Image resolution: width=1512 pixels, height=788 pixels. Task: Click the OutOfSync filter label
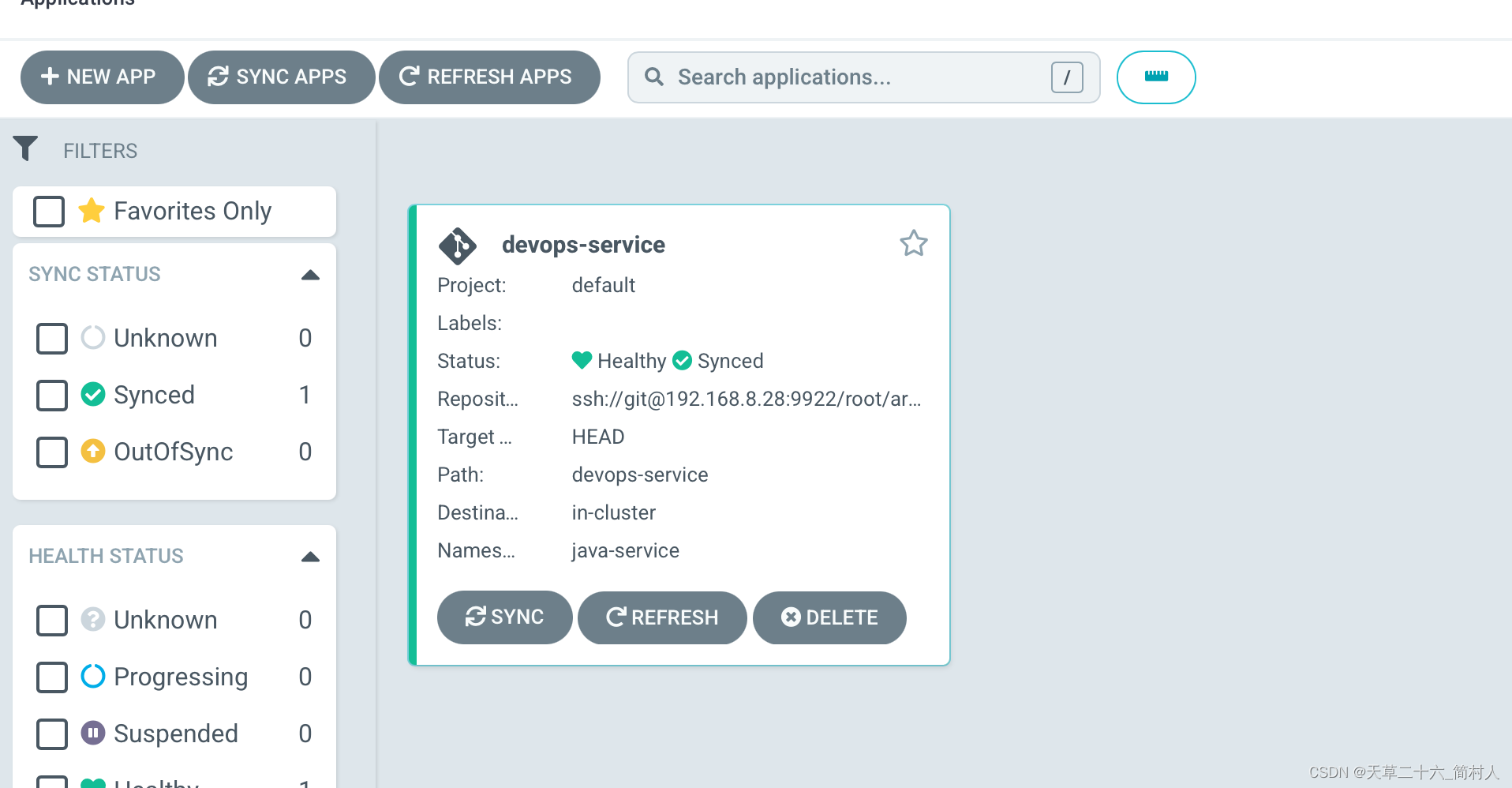[174, 452]
